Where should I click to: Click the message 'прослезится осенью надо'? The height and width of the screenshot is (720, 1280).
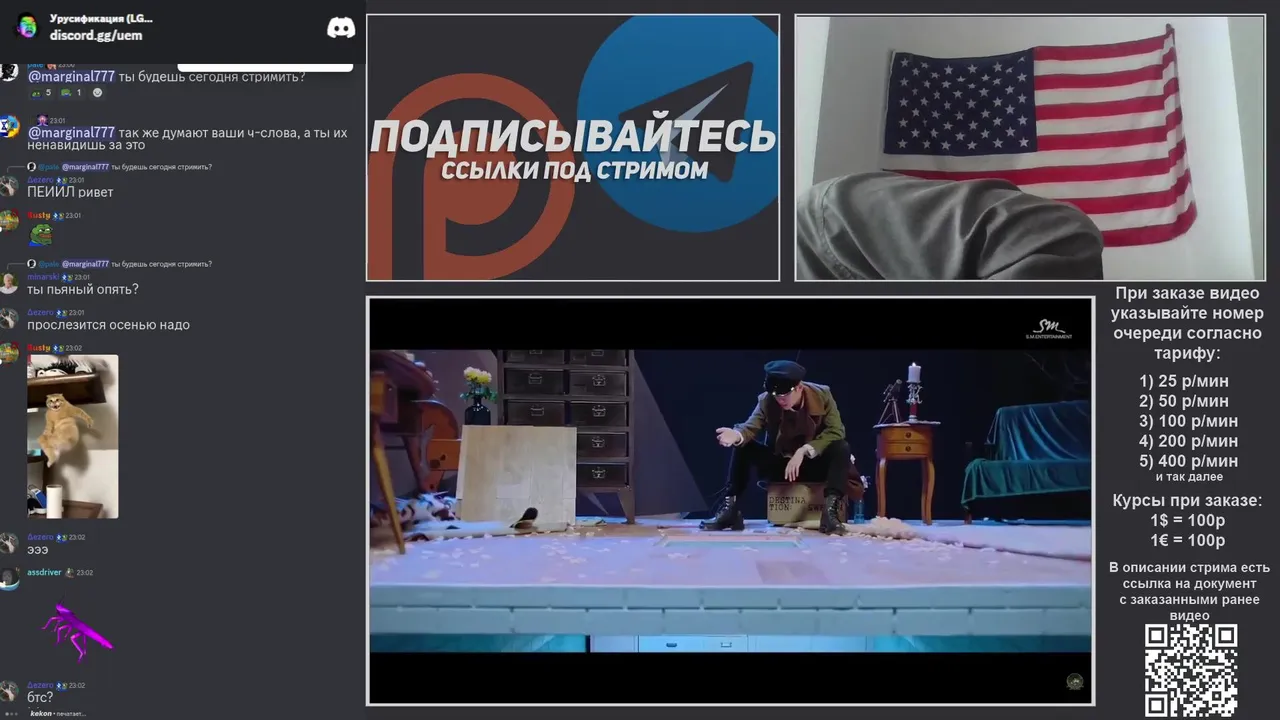tap(108, 325)
